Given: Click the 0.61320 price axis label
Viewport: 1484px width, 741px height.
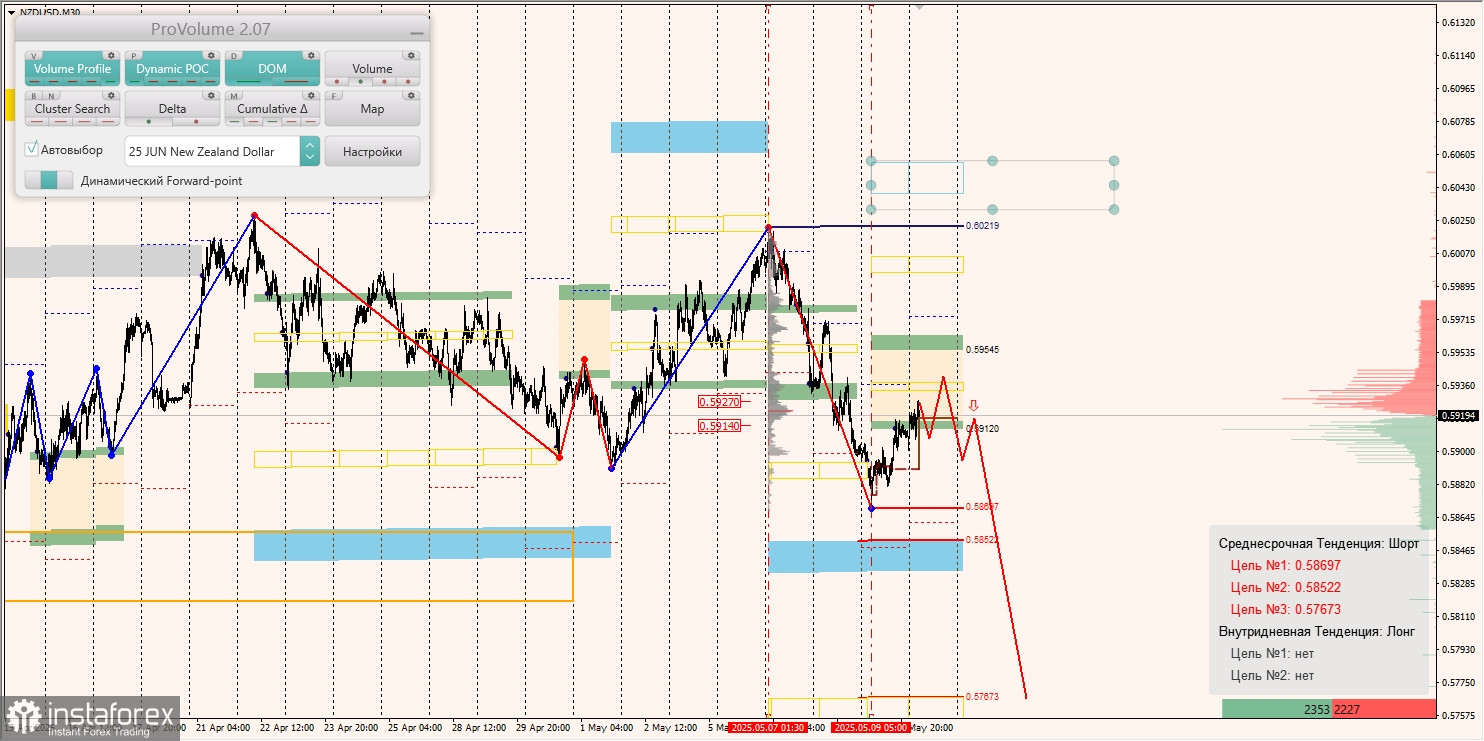Looking at the screenshot, I should (x=1457, y=22).
